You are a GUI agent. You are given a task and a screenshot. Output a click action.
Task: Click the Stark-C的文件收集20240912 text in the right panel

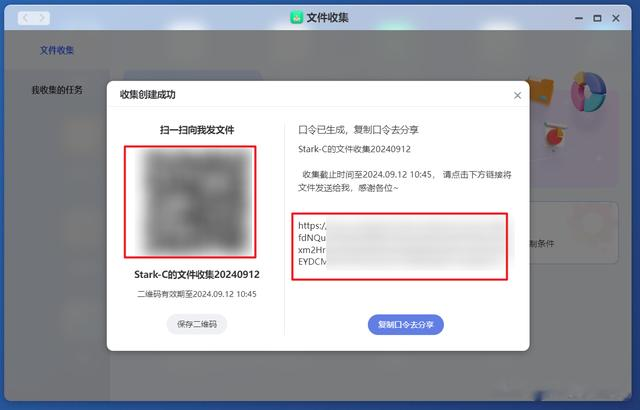[x=354, y=149]
